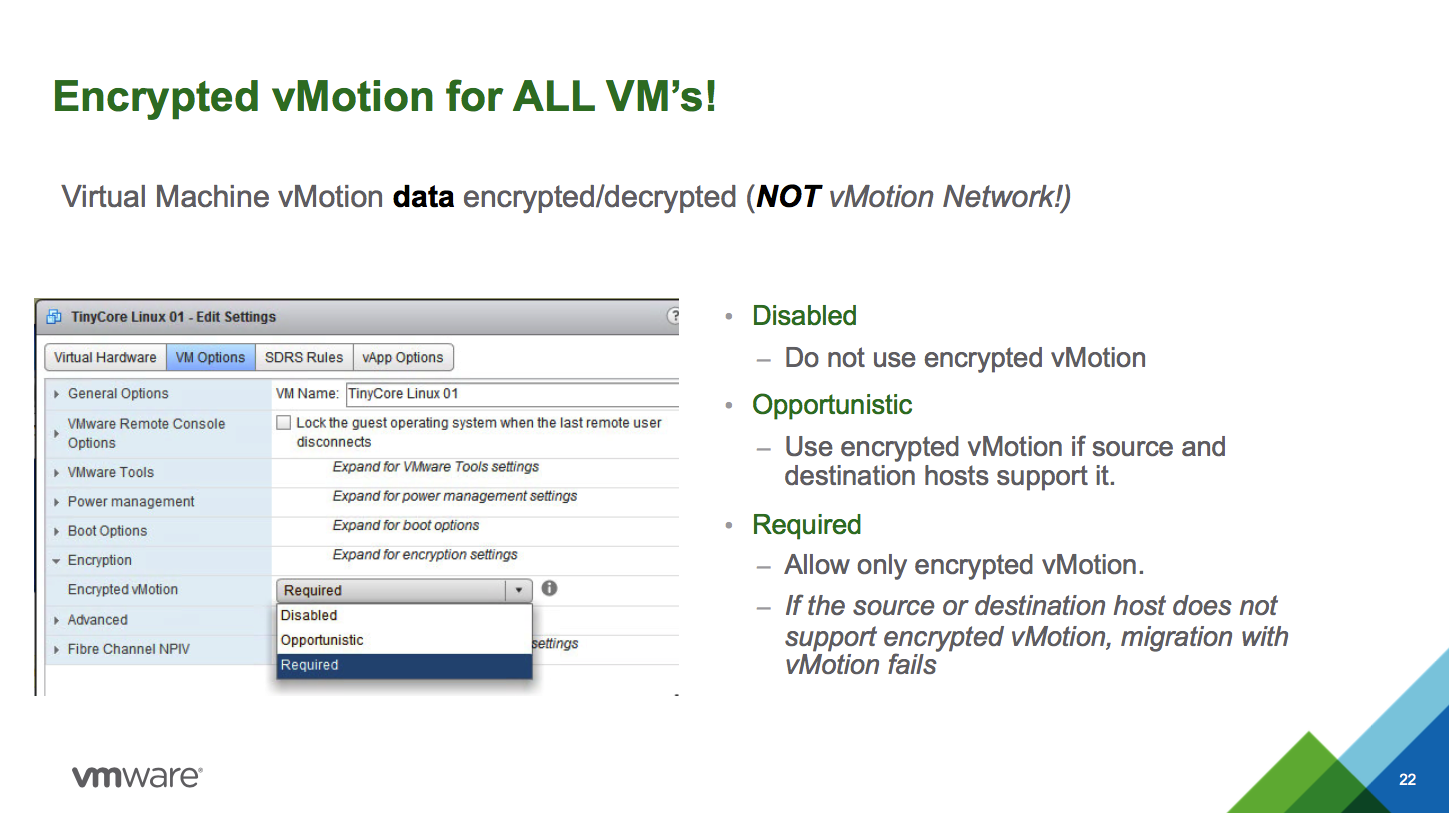
Task: Click the help question mark icon
Action: point(673,316)
